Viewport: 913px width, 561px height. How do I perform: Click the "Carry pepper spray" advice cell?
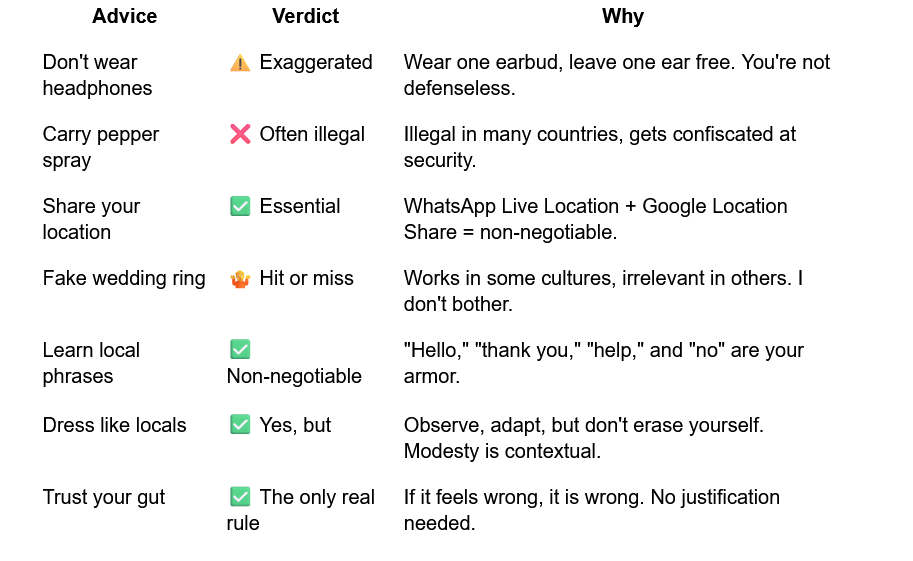100,147
